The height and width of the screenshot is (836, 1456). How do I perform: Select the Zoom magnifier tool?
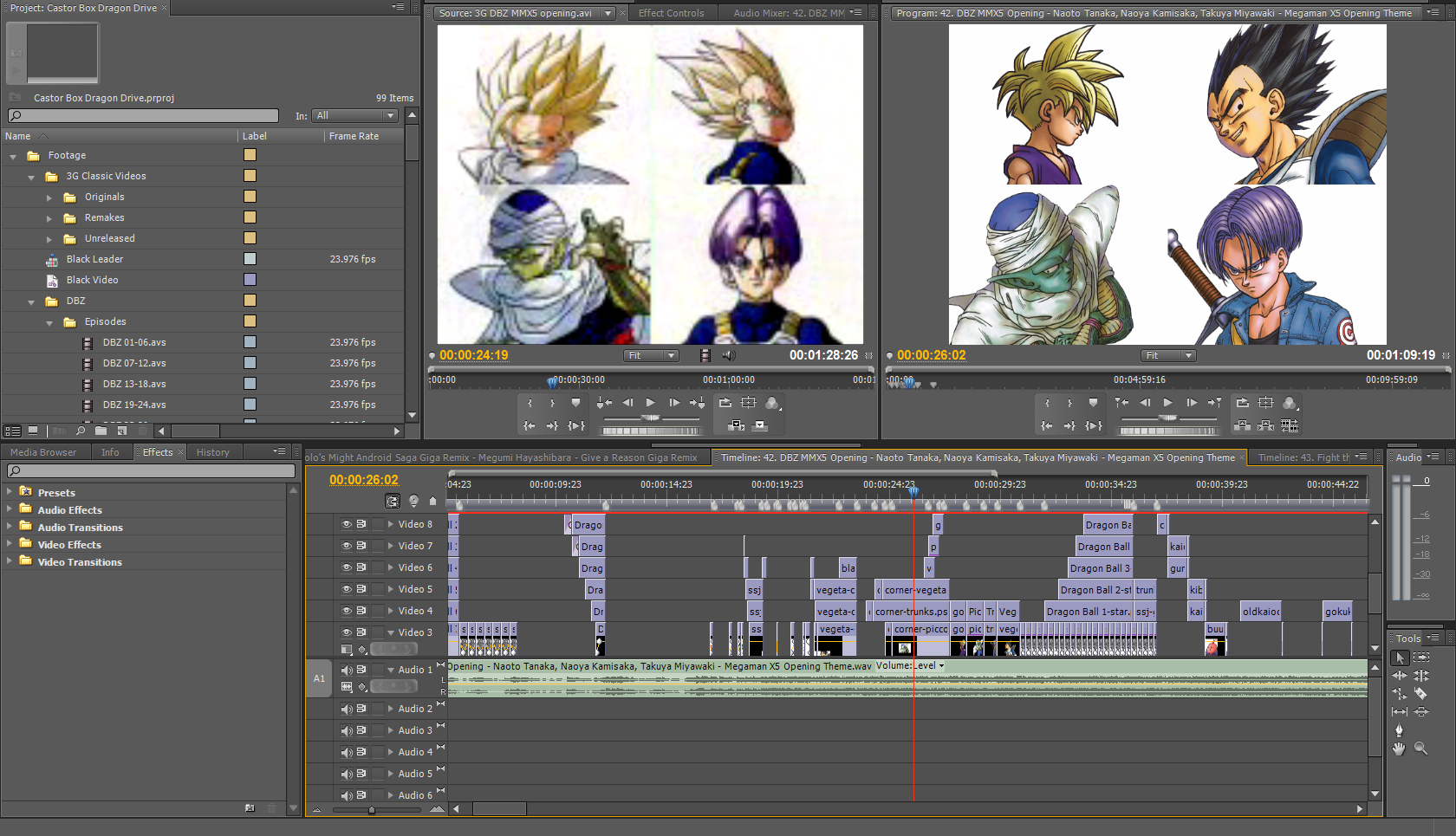(x=1421, y=749)
